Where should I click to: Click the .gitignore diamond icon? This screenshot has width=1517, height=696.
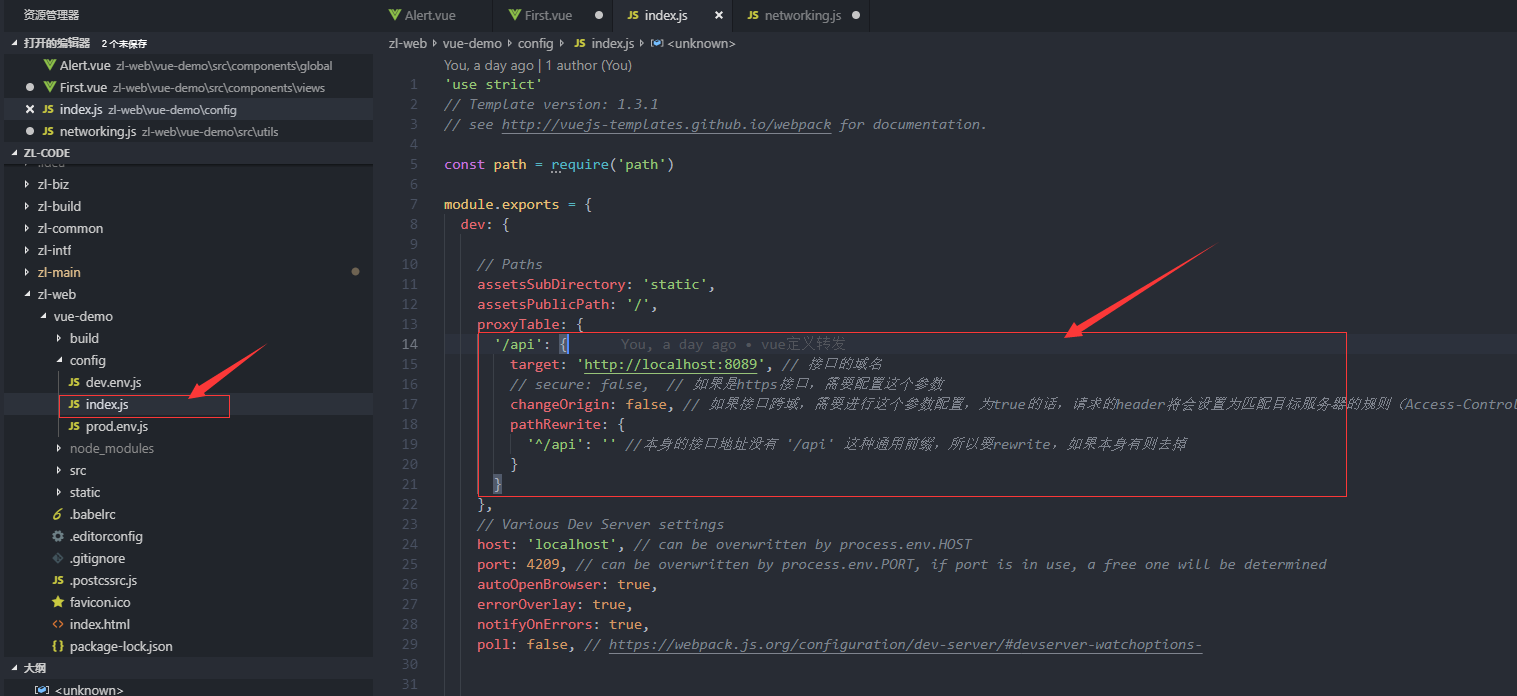(58, 558)
